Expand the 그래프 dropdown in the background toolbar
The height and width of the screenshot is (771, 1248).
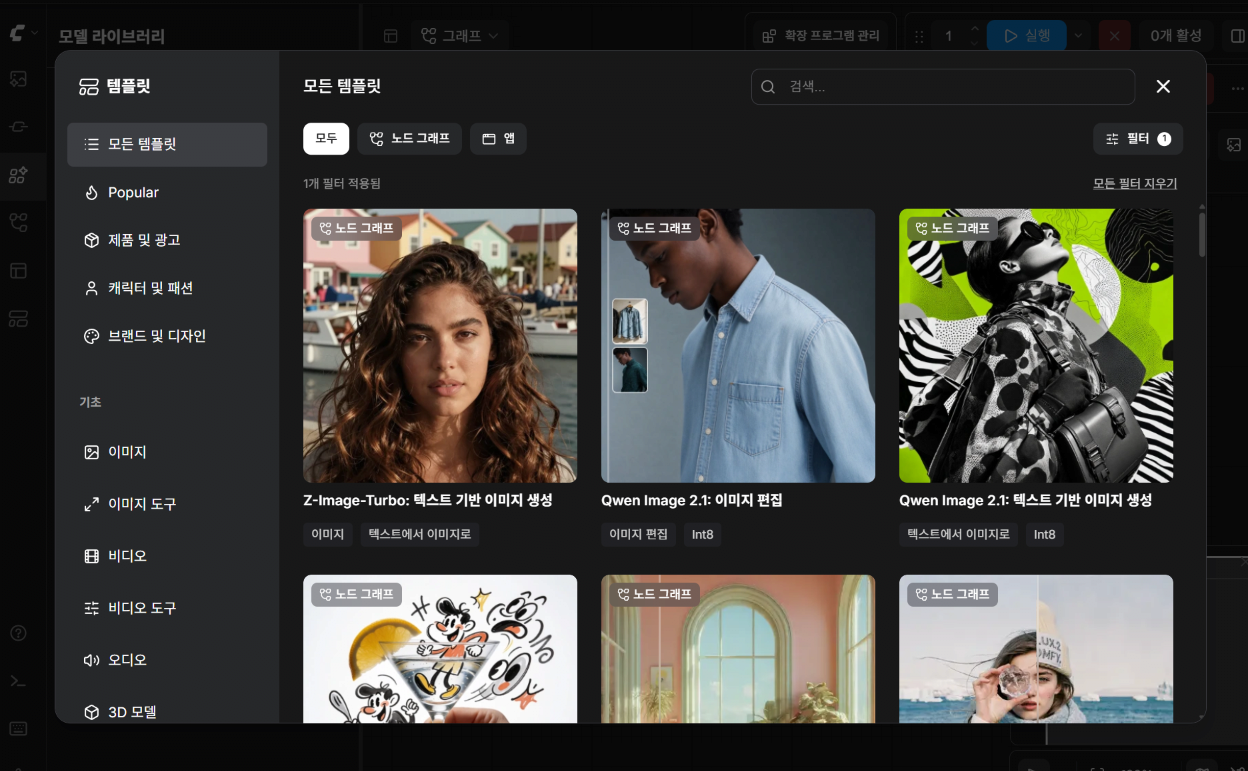click(461, 36)
